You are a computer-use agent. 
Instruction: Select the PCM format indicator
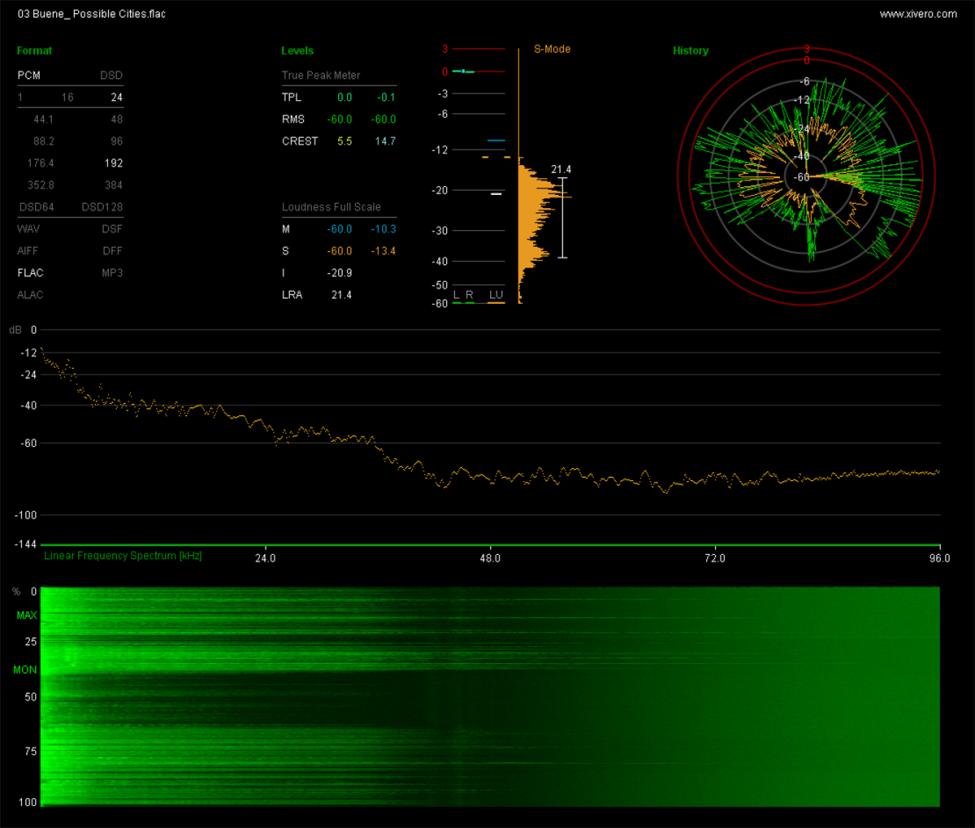click(x=31, y=75)
